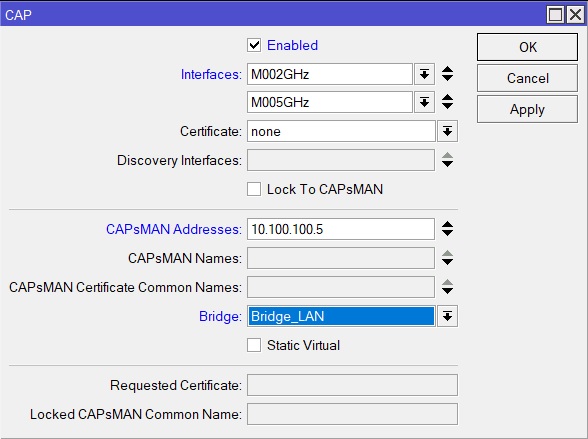
Task: Click the CAP title bar text
Action: click(x=18, y=15)
